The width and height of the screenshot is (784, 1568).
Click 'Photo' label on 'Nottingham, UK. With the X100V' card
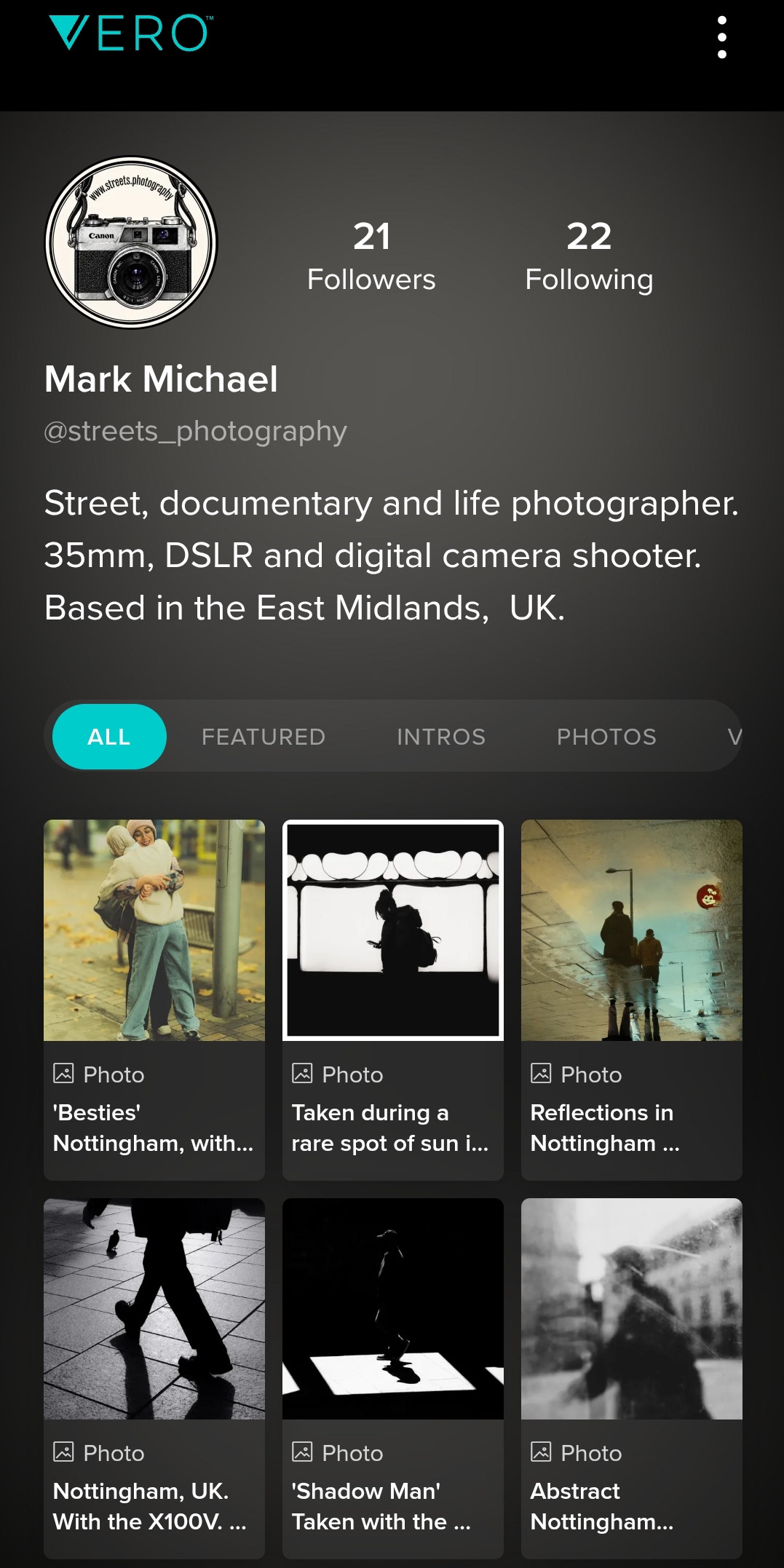click(x=114, y=1453)
